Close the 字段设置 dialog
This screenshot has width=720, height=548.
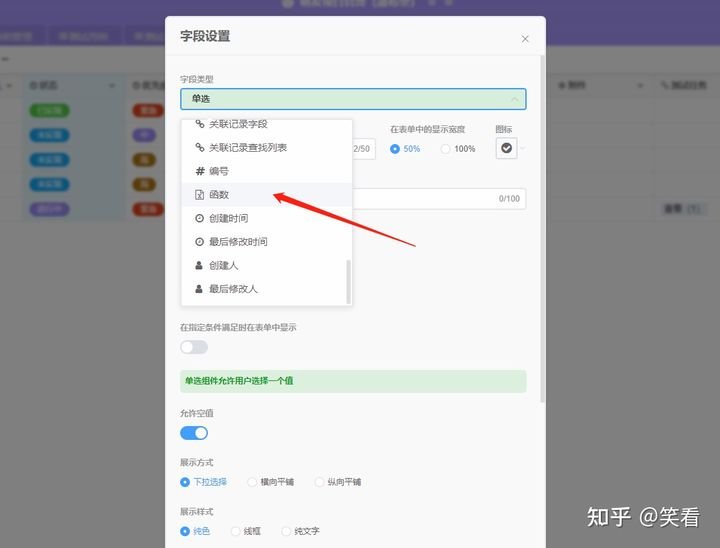[525, 39]
